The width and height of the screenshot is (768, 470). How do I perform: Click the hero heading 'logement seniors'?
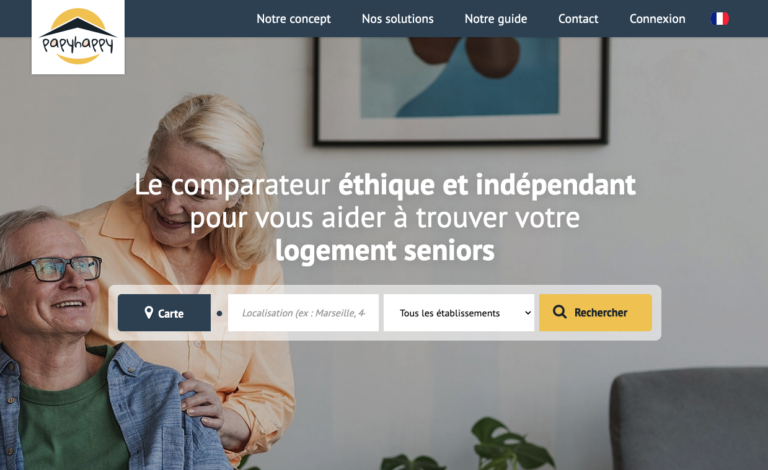pyautogui.click(x=384, y=251)
